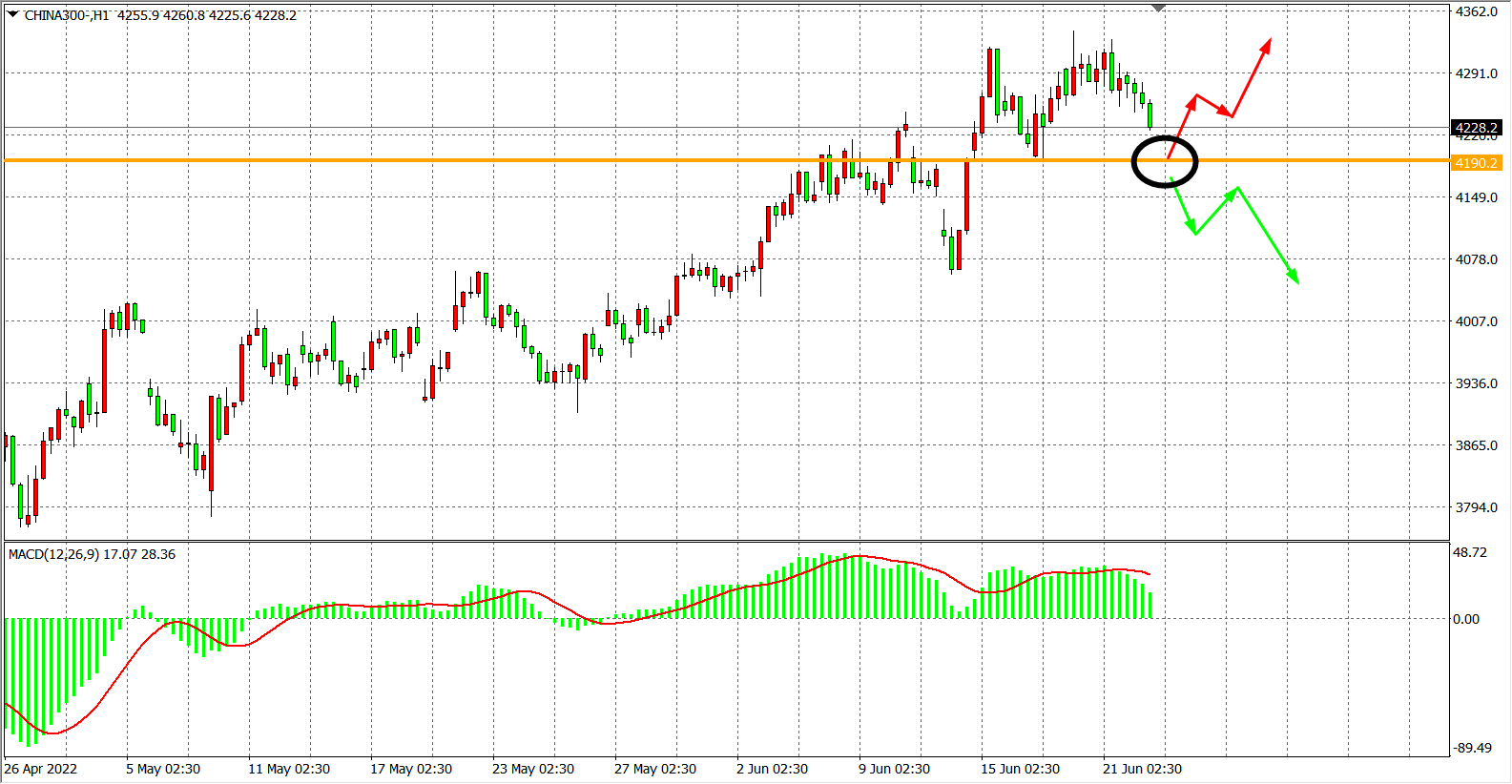Click the last green candle on the chart
1512x784 pixels.
click(1150, 115)
